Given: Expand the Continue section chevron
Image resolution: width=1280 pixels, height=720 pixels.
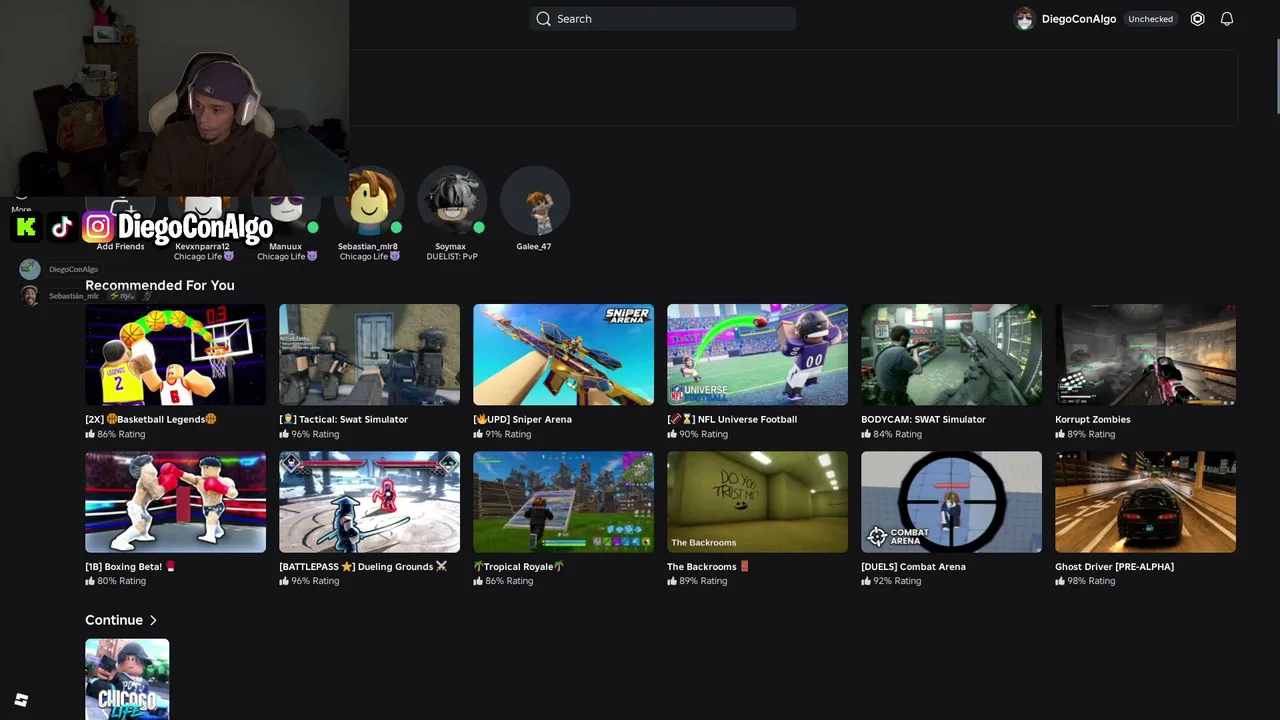Looking at the screenshot, I should (153, 620).
